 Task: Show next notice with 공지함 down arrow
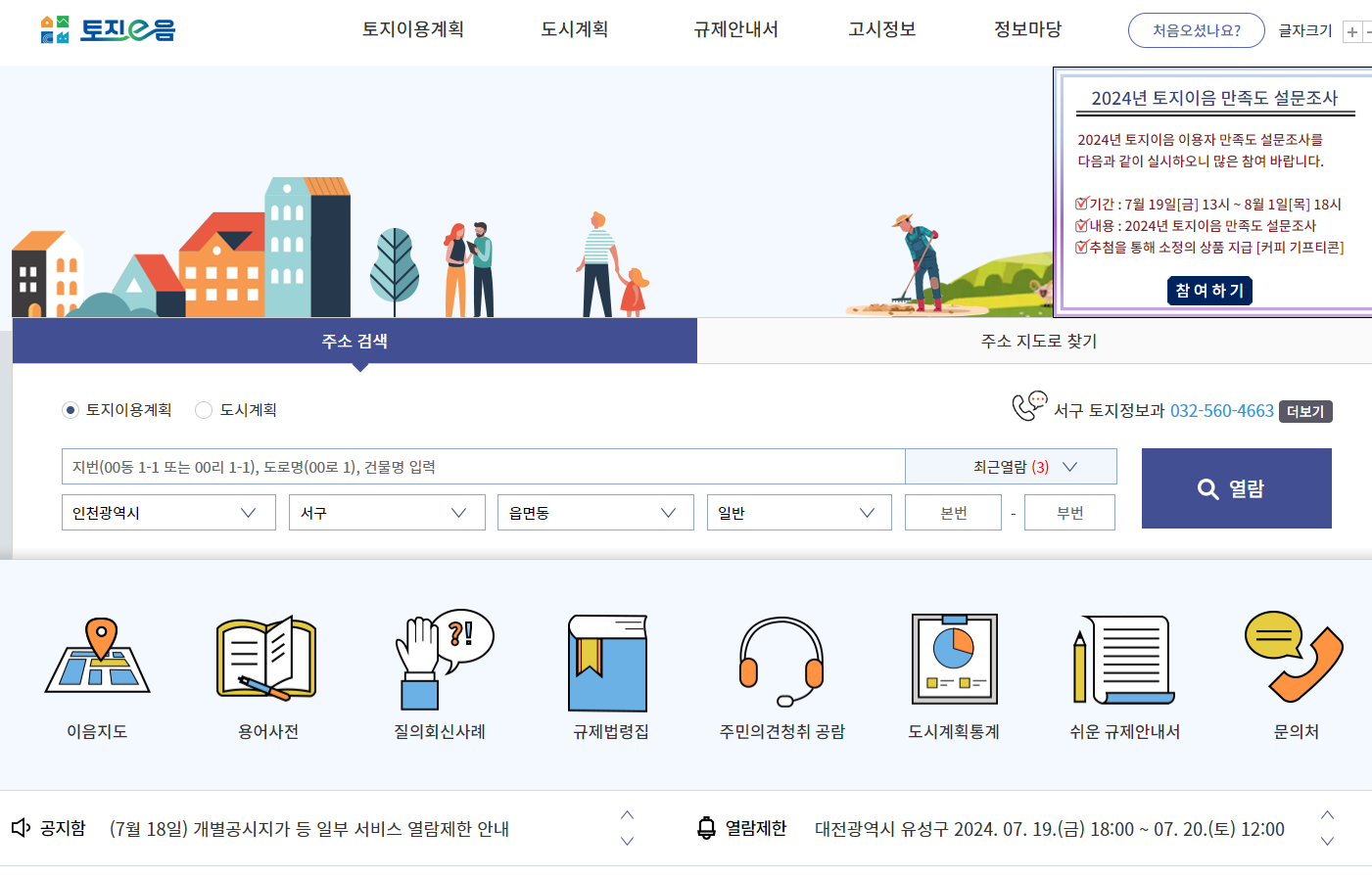(628, 841)
